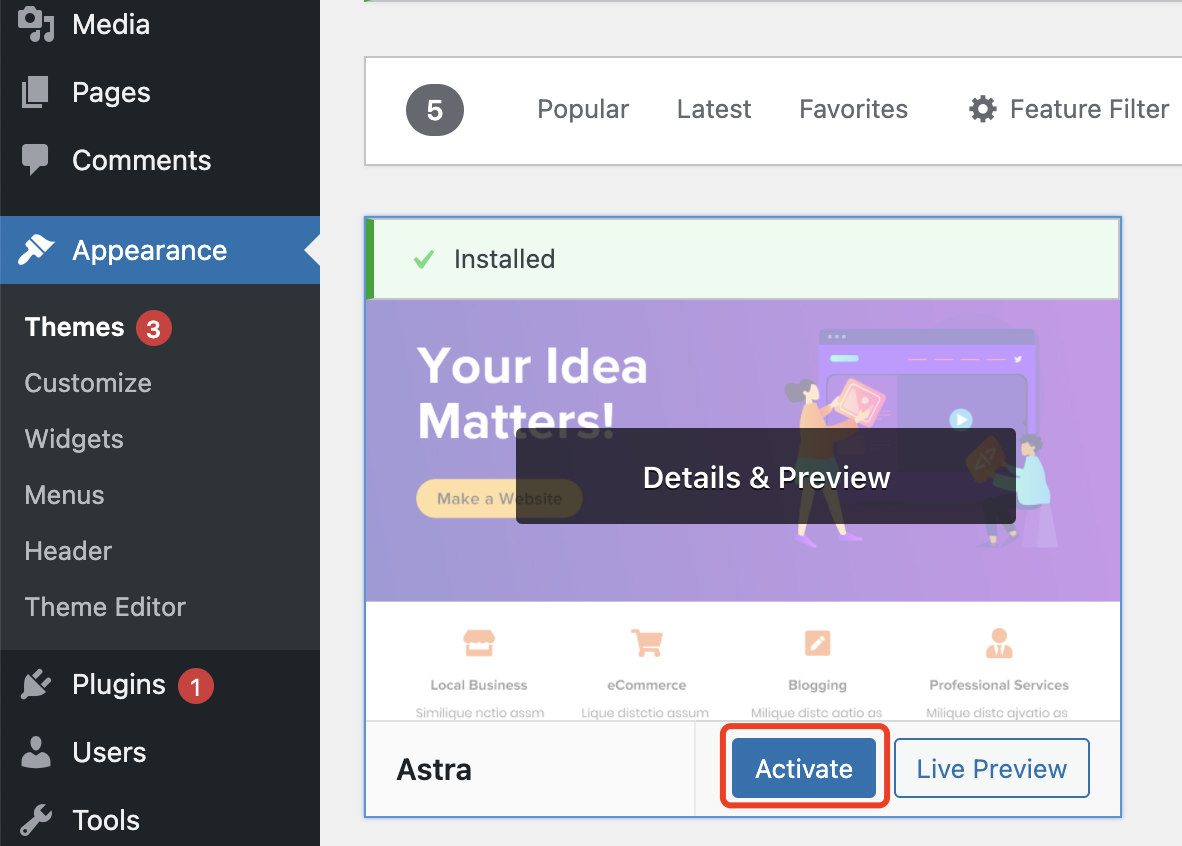This screenshot has width=1182, height=846.
Task: Click the Pages icon in the sidebar
Action: pos(35,92)
